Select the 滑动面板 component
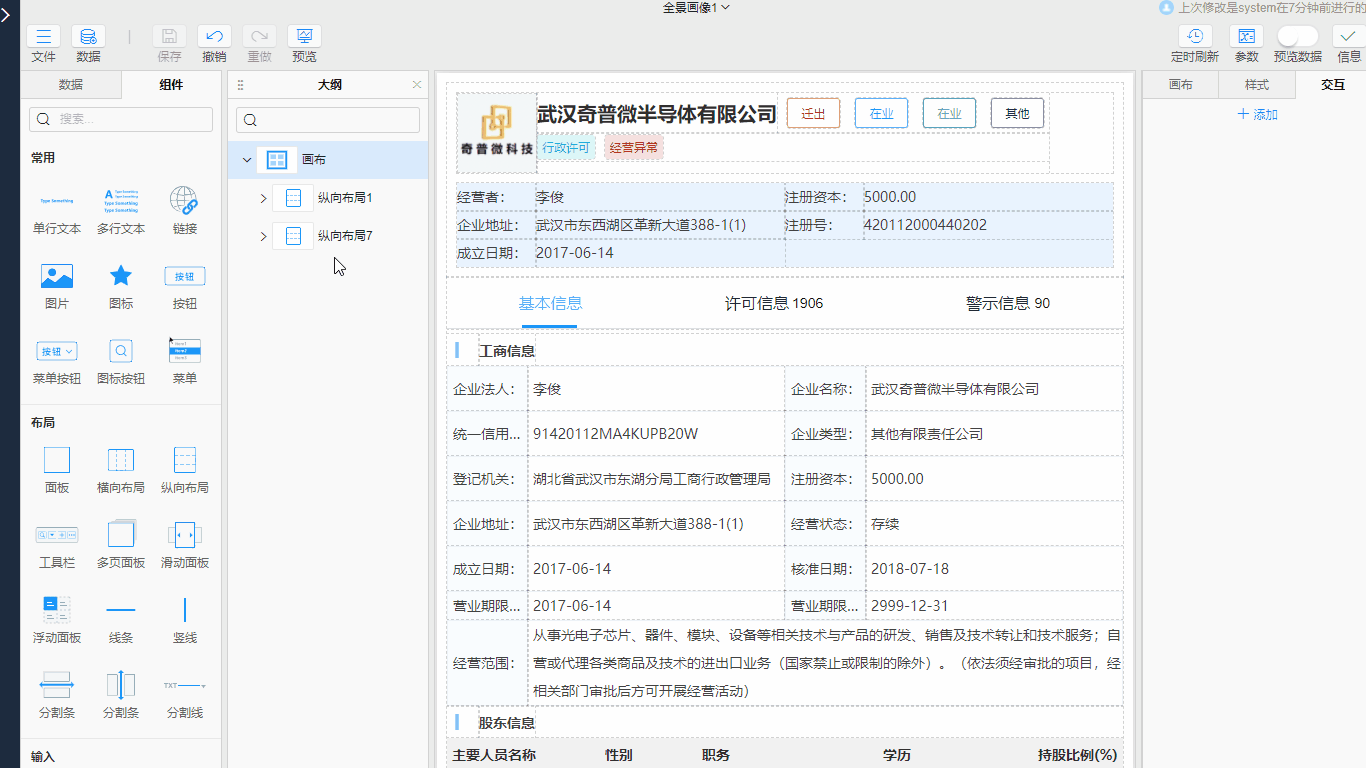Screen dimensions: 1366x768 (185, 545)
